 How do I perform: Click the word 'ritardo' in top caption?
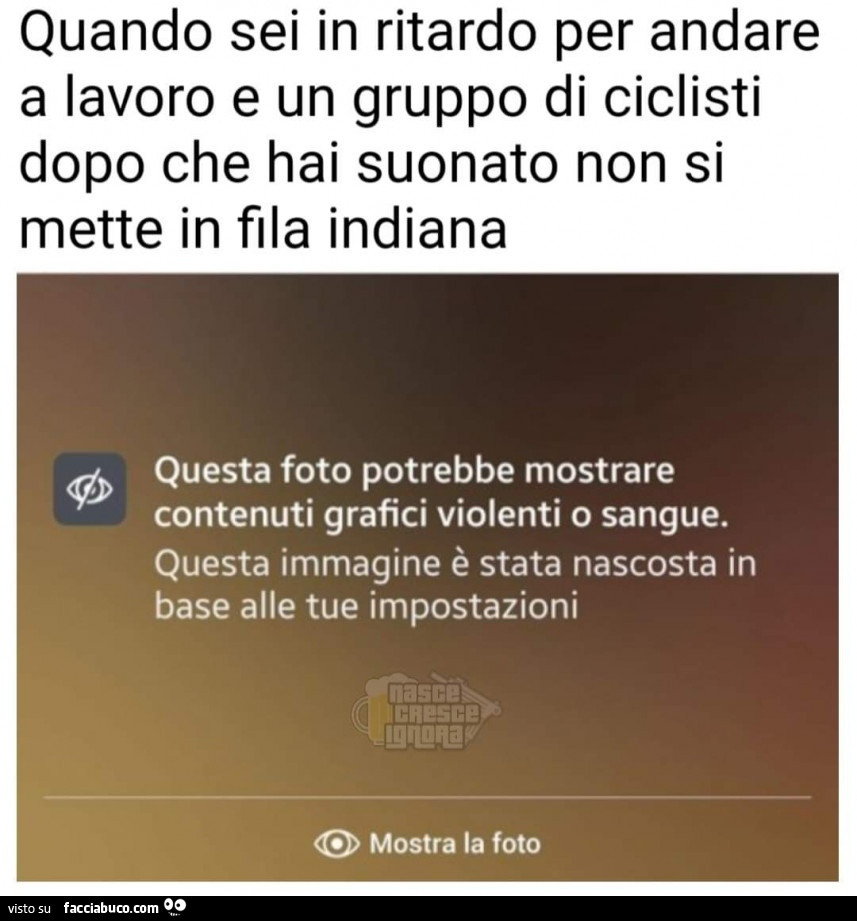pyautogui.click(x=455, y=33)
